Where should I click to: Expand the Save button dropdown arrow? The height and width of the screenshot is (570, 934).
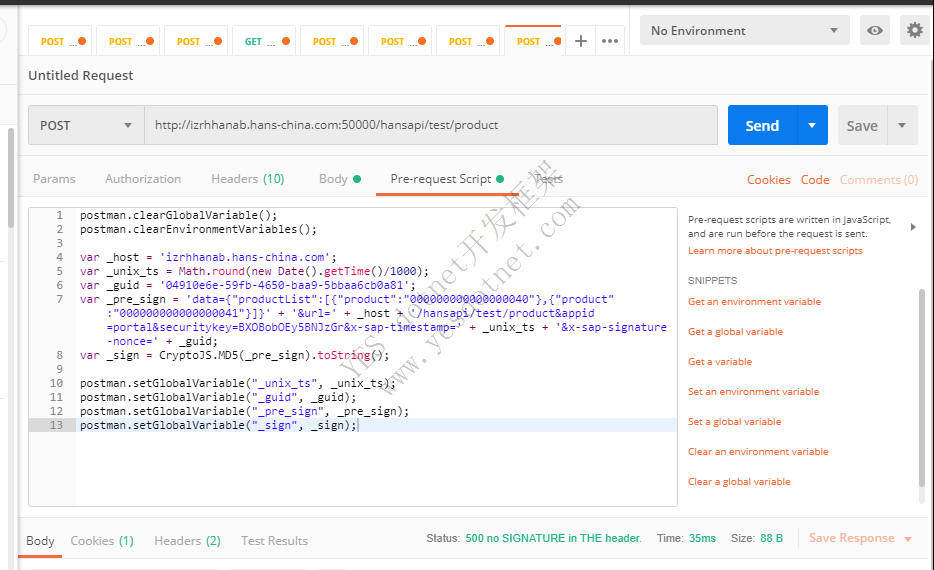(902, 126)
